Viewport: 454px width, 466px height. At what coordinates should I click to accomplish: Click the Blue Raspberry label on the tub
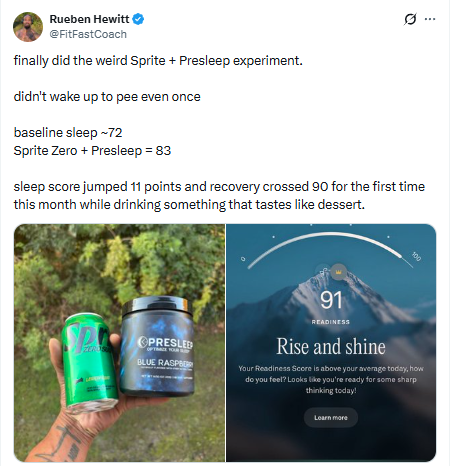click(165, 363)
